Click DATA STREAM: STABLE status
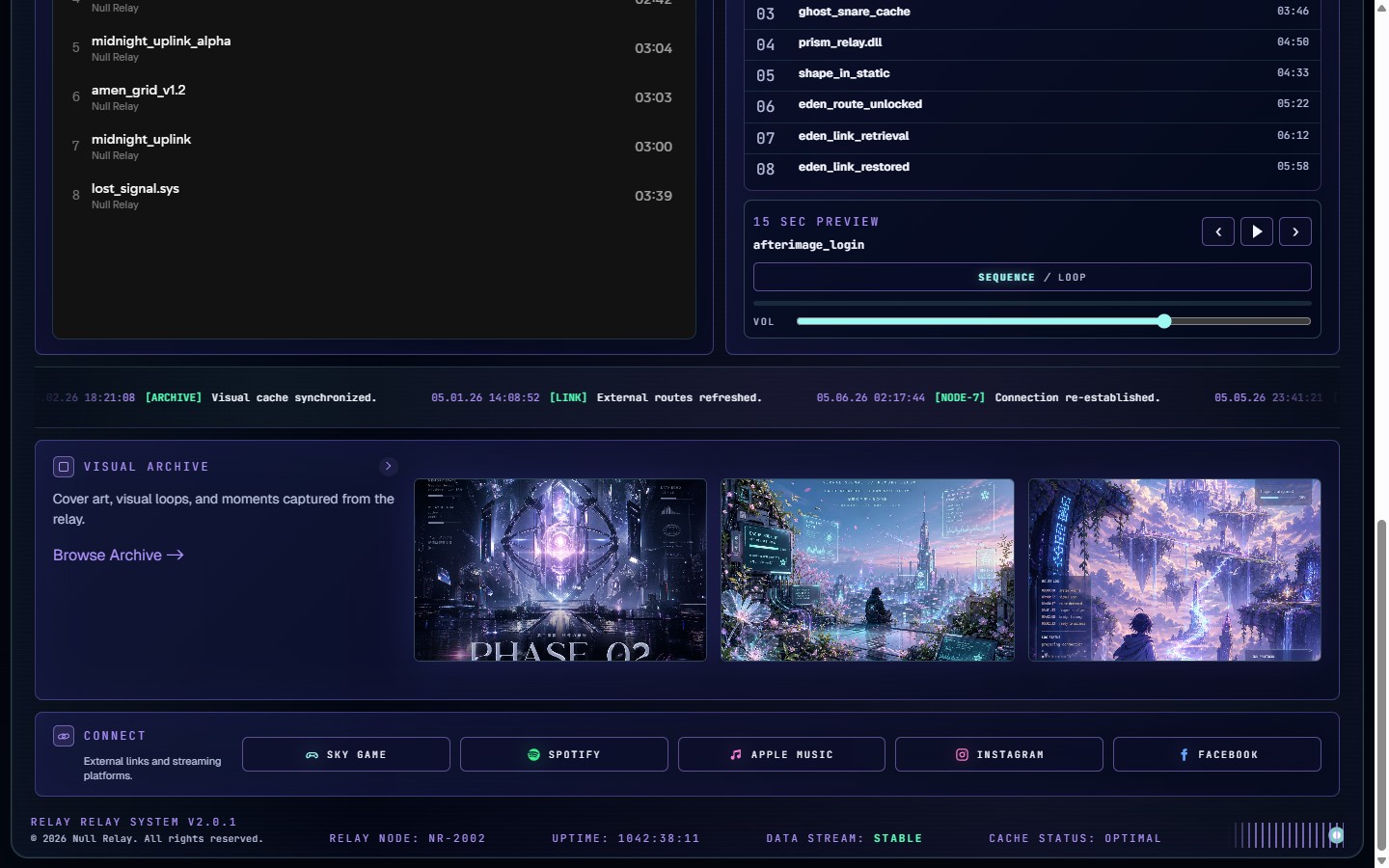Screen dimensions: 1389x868 coord(844,838)
